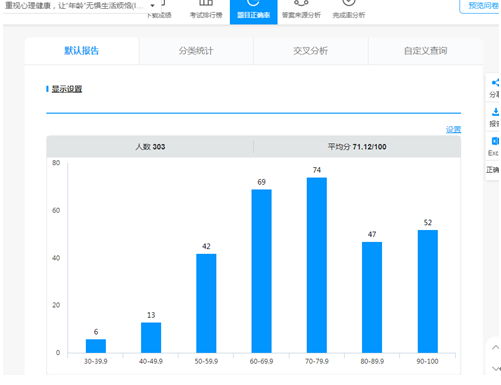Click the Excel export icon
This screenshot has height=385, width=501.
pyautogui.click(x=495, y=141)
